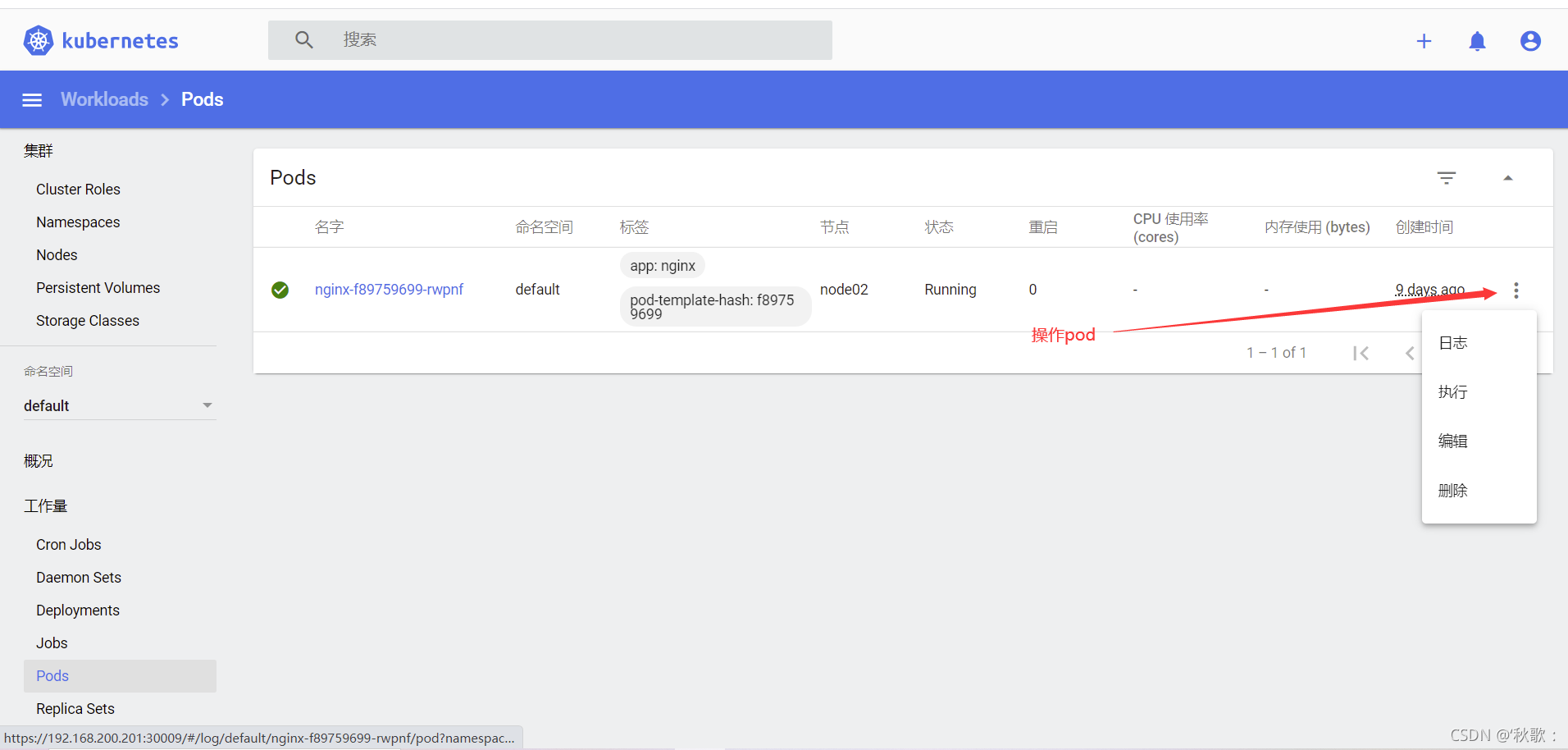The height and width of the screenshot is (750, 1568).
Task: Click the 1 – 1 of 1 pagination text
Action: coord(1276,353)
